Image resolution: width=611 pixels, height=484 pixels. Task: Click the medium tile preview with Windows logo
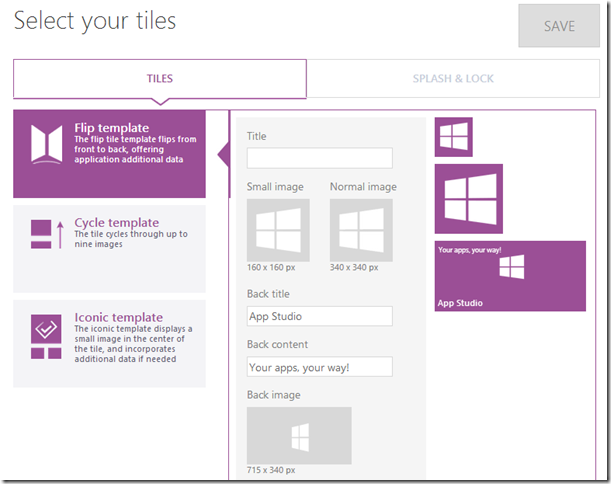tap(469, 199)
